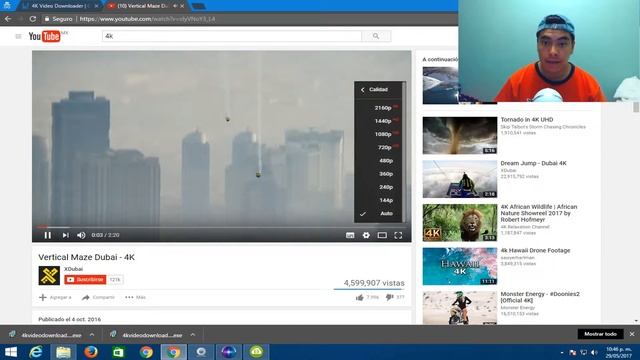The height and width of the screenshot is (360, 640).
Task: Open Tornado in 4K UHD video
Action: click(527, 120)
